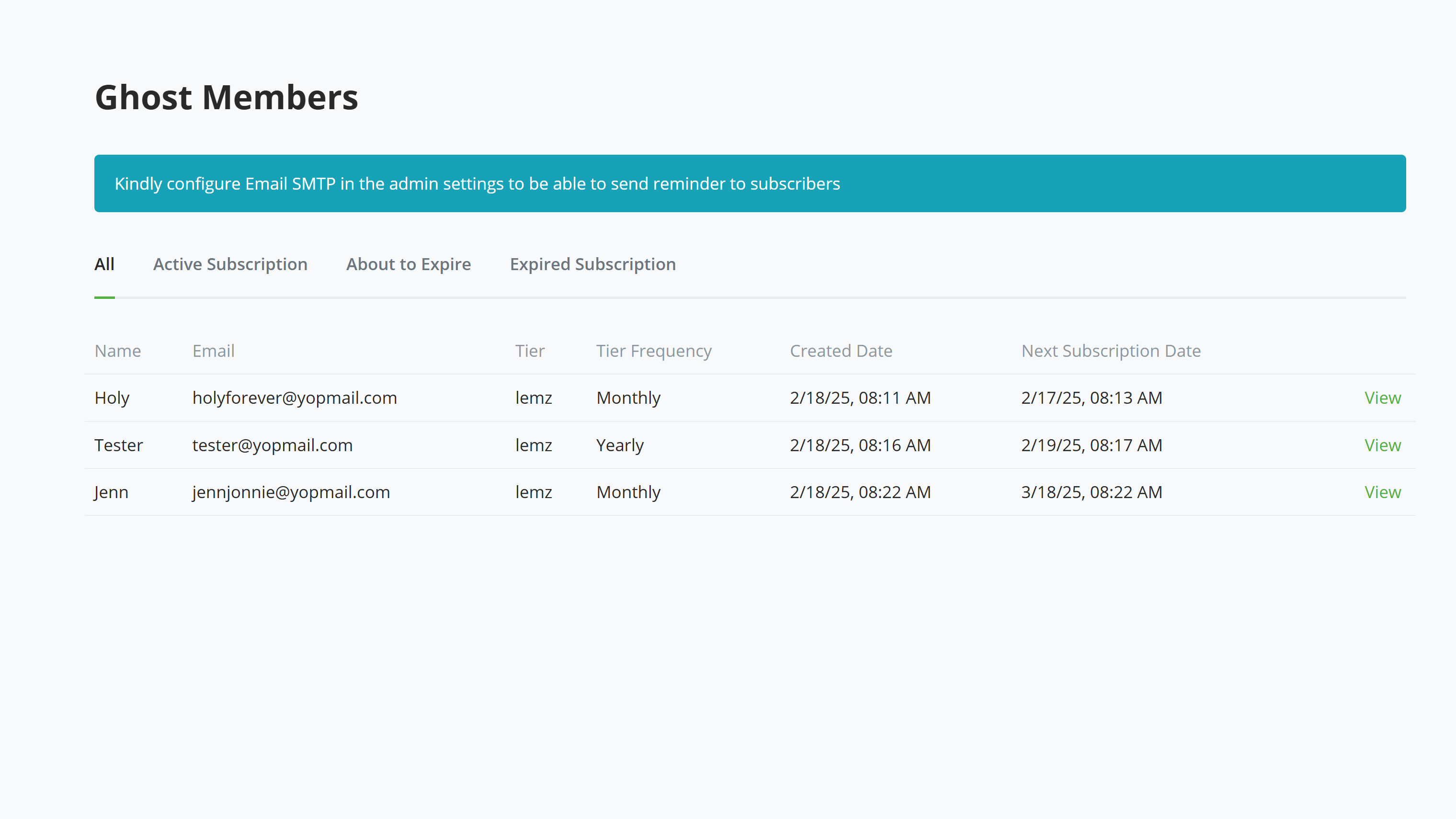The width and height of the screenshot is (1456, 819).
Task: Sort by the Tier column header
Action: pos(530,351)
